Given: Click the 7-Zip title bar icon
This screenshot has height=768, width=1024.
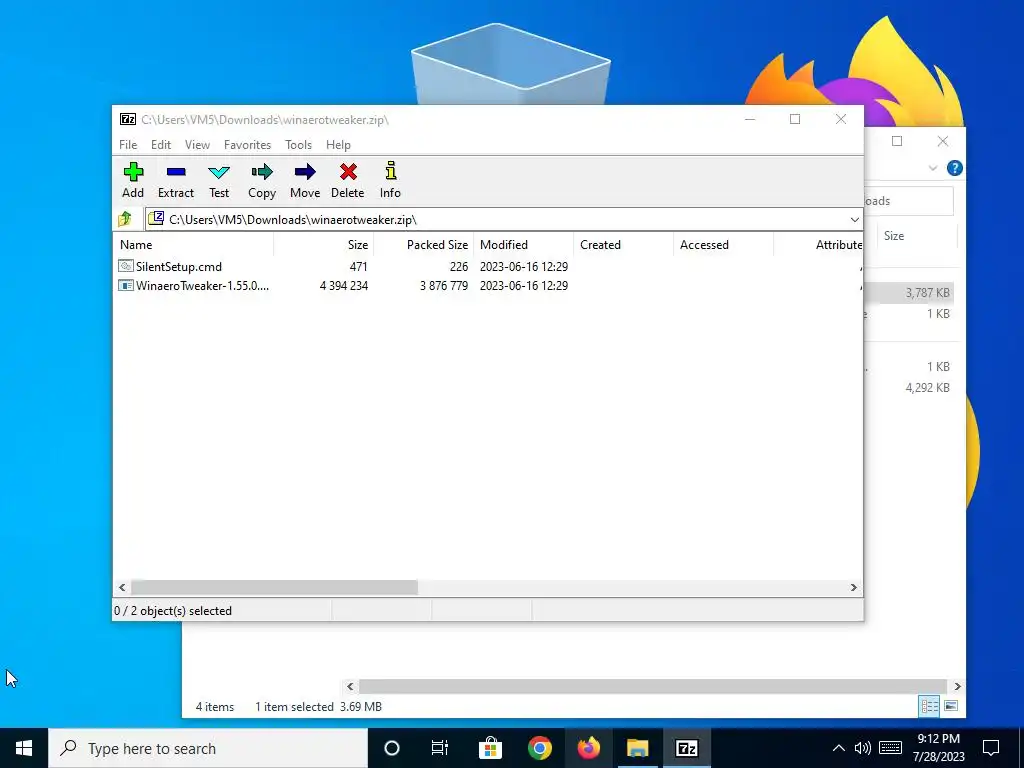Looking at the screenshot, I should click(128, 119).
